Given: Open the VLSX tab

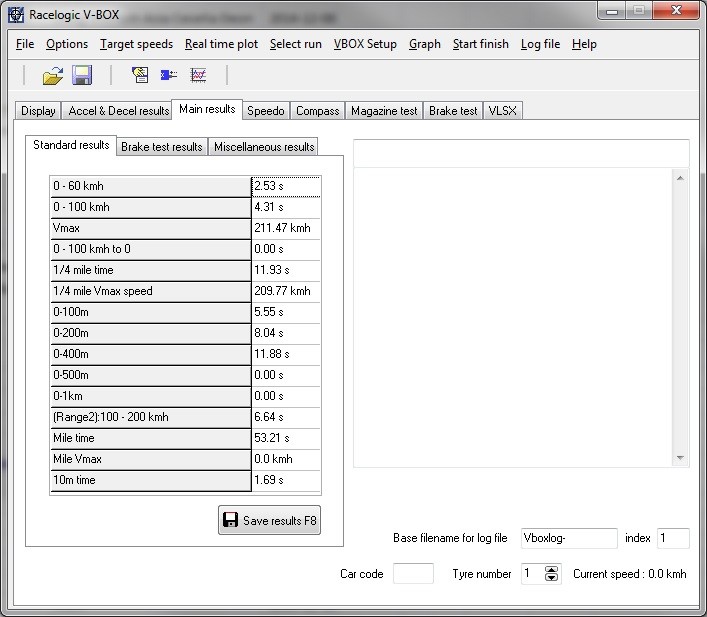Looking at the screenshot, I should click(502, 111).
